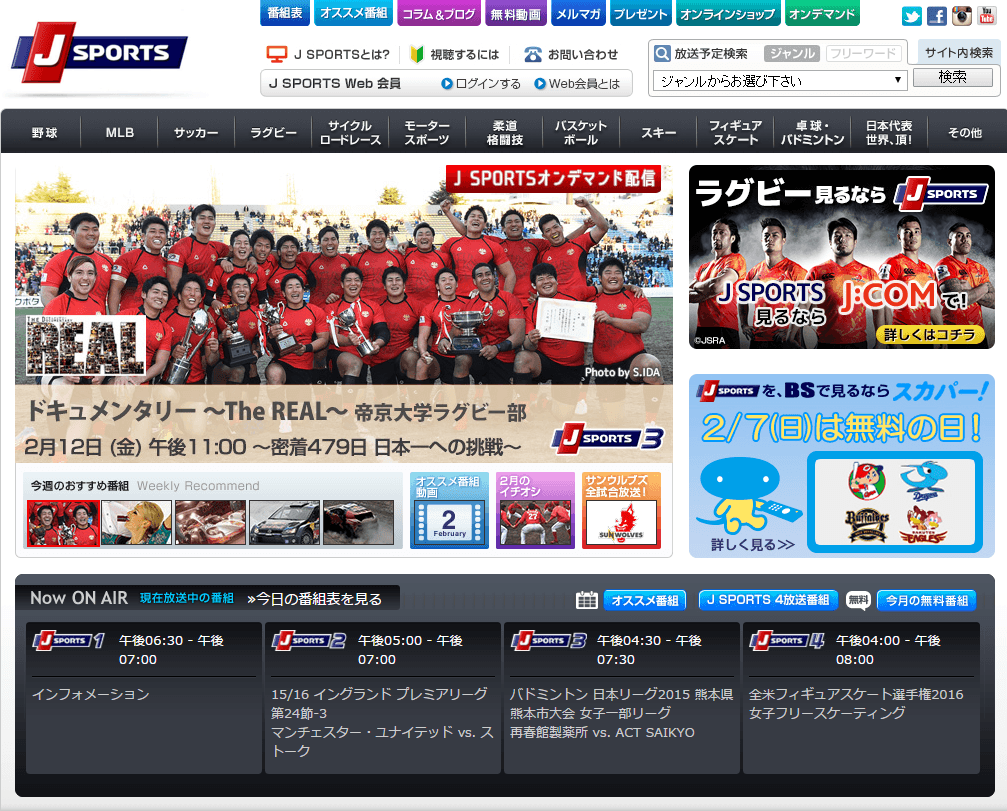Open the Twitter social icon
Screen dimensions: 1007x811
point(911,15)
